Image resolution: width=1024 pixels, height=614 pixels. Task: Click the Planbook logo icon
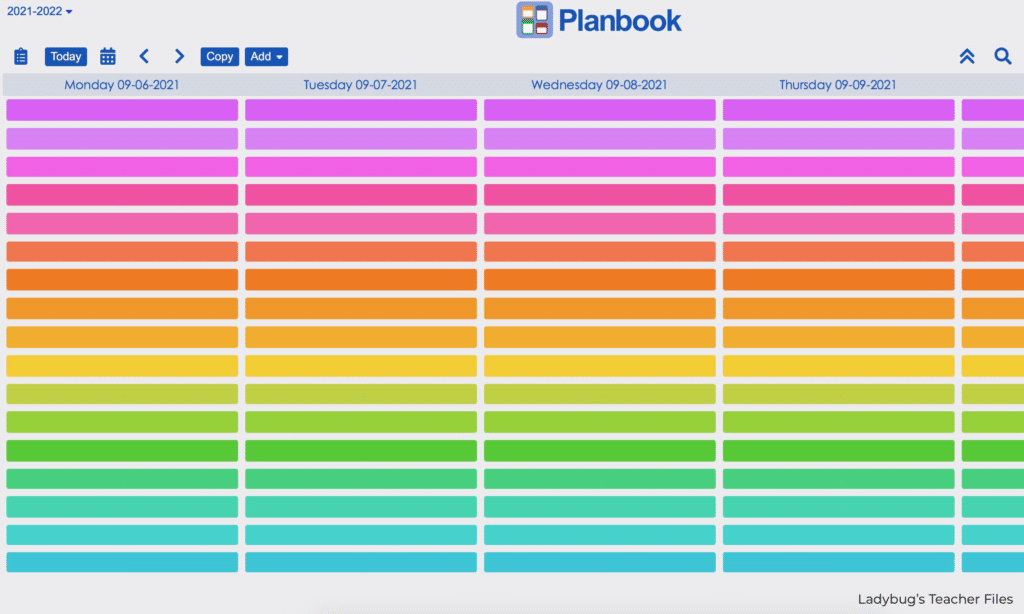(x=534, y=20)
